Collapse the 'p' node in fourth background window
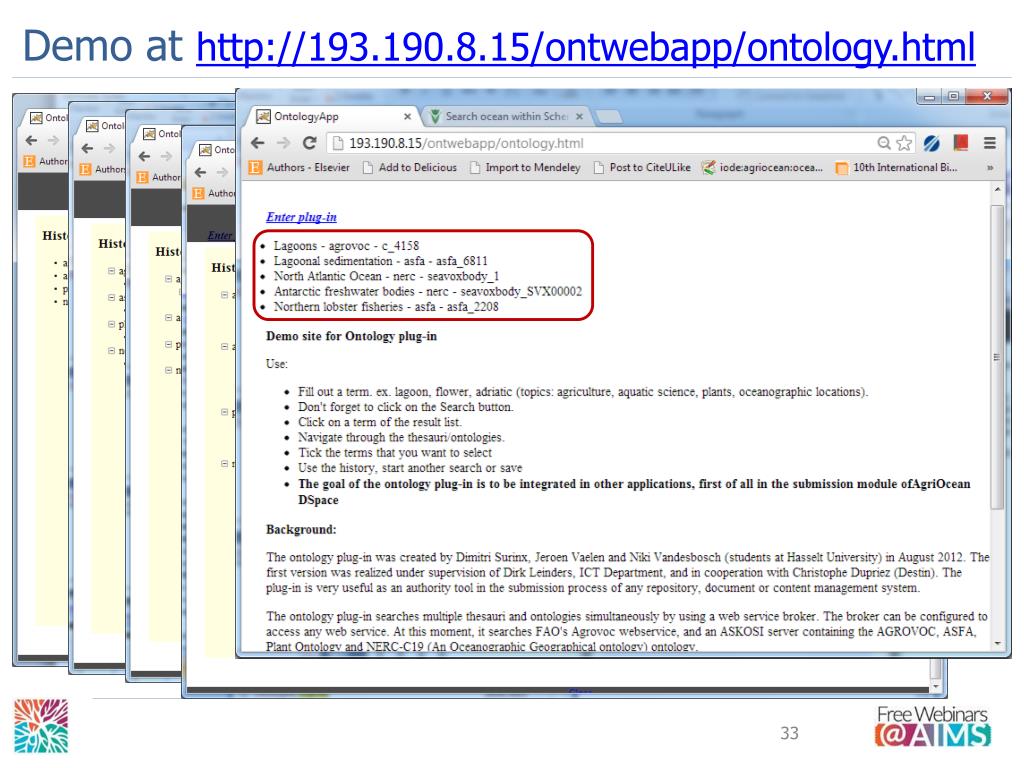 point(225,412)
